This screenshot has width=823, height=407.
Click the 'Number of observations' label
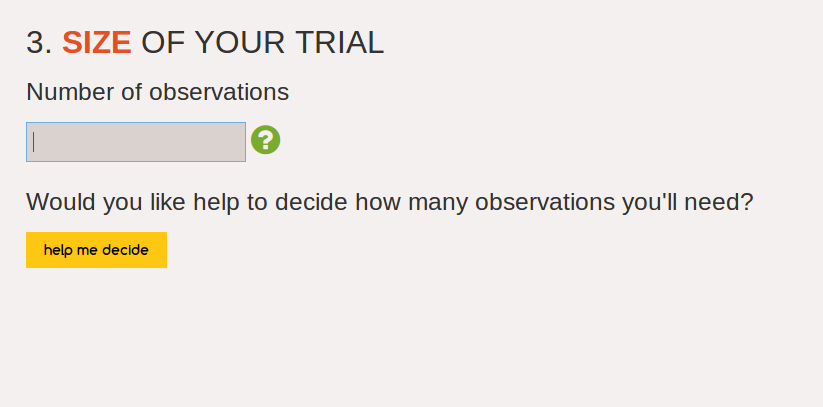157,92
